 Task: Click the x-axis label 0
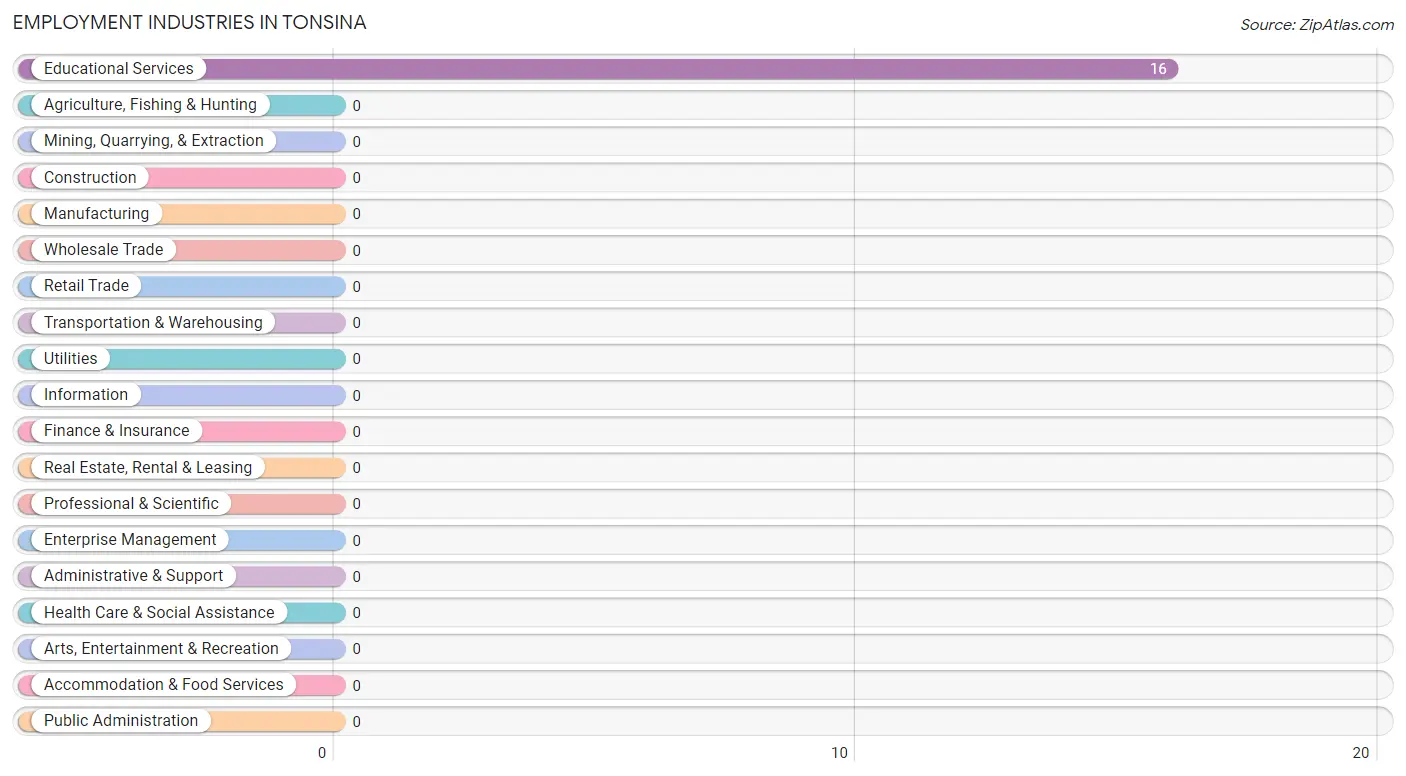point(322,753)
